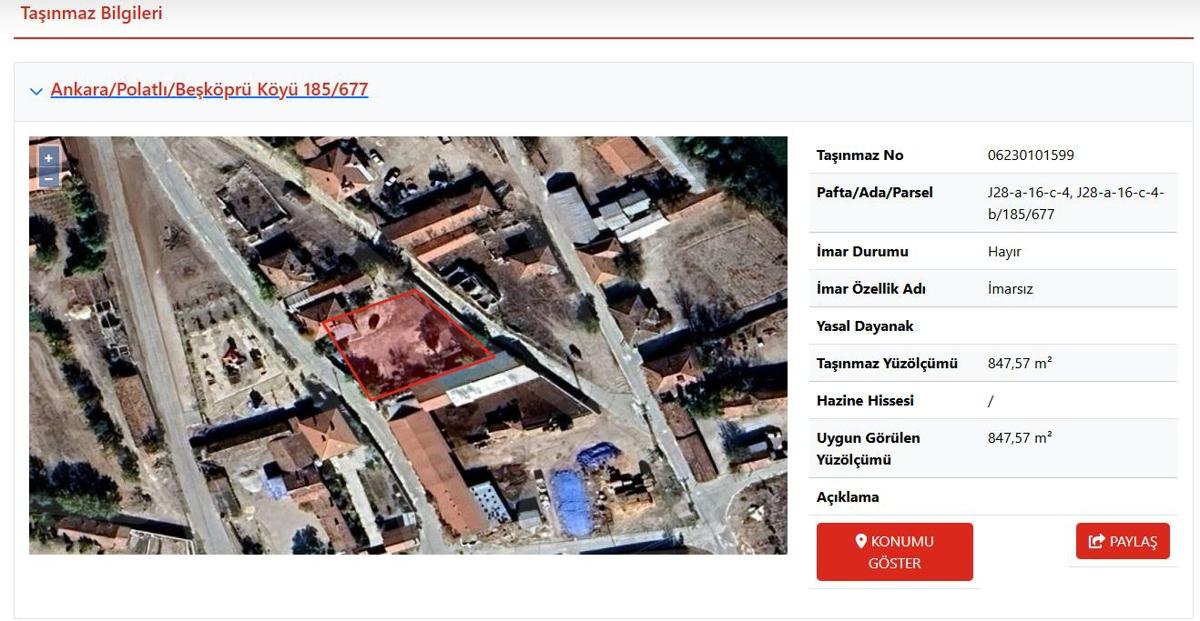
Task: Click the location pin icon on Konumu Göster
Action: (860, 541)
